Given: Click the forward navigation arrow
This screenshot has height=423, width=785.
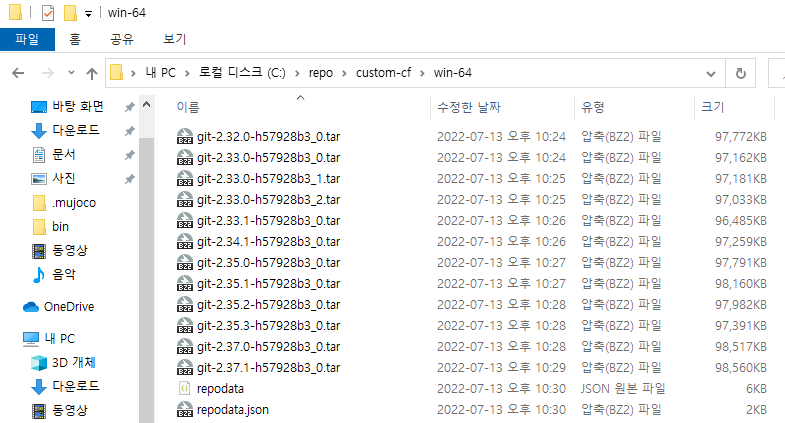Looking at the screenshot, I should [x=48, y=73].
